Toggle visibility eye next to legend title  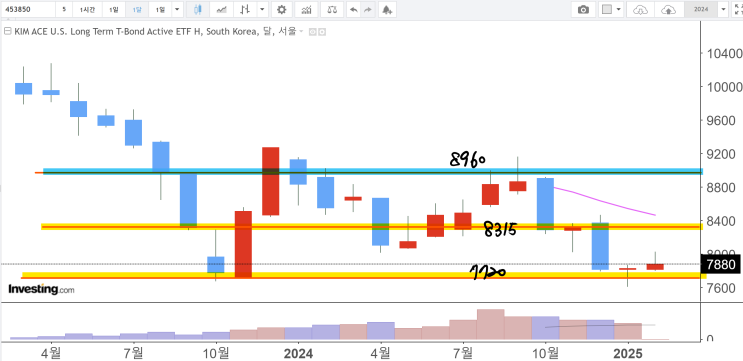[312, 32]
